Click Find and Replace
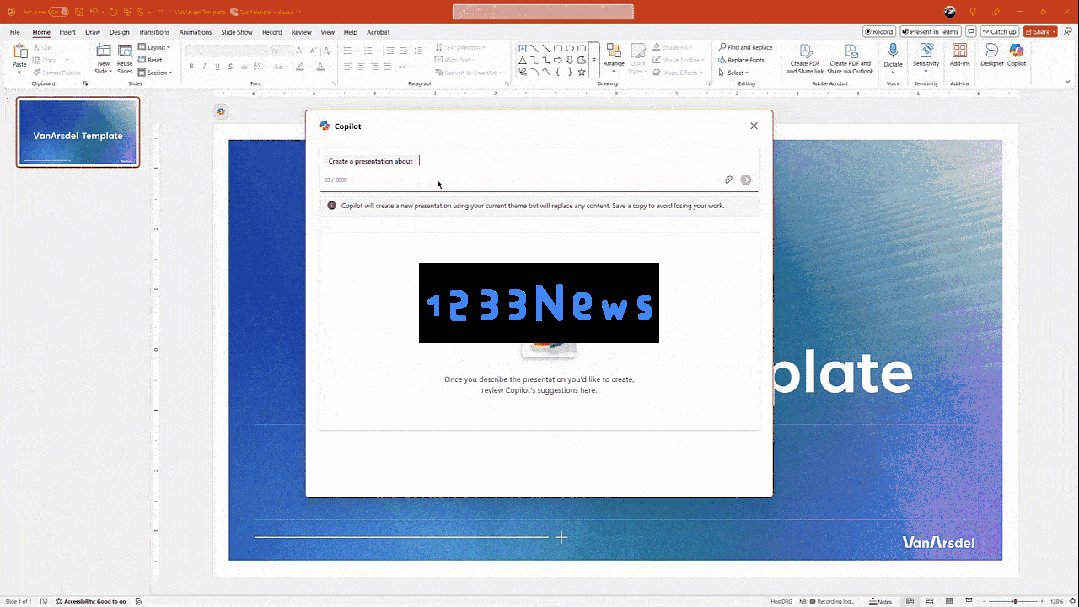 [x=745, y=47]
